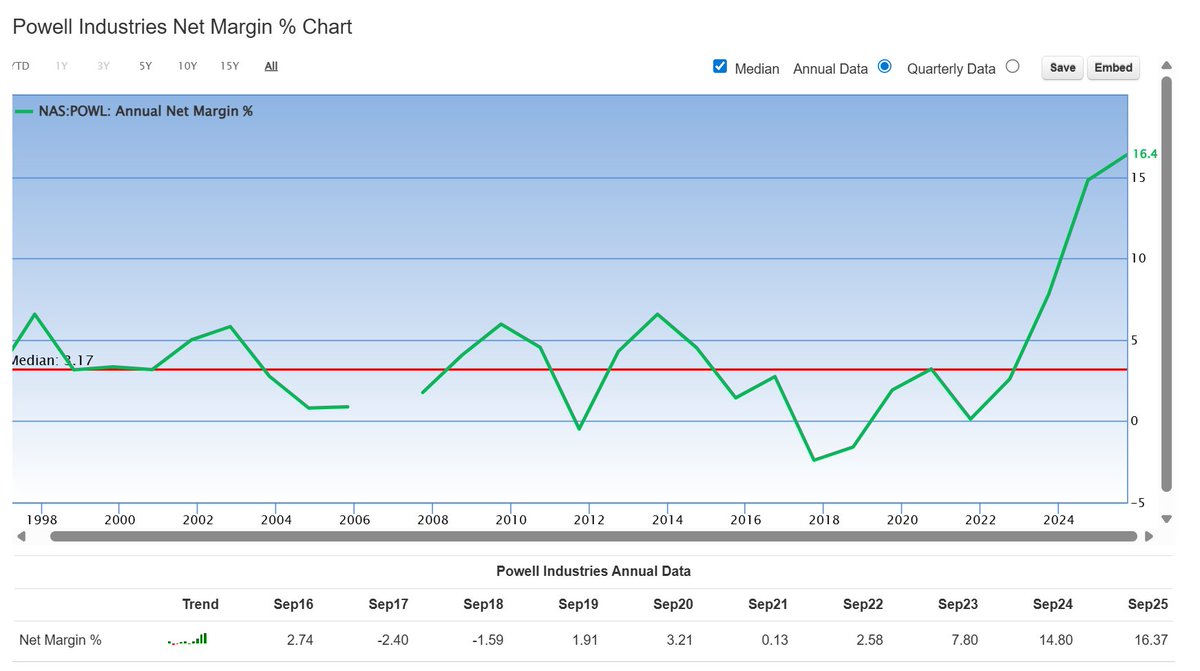Click the 2.58 value for Sep22
The width and height of the screenshot is (1200, 671).
coord(870,640)
